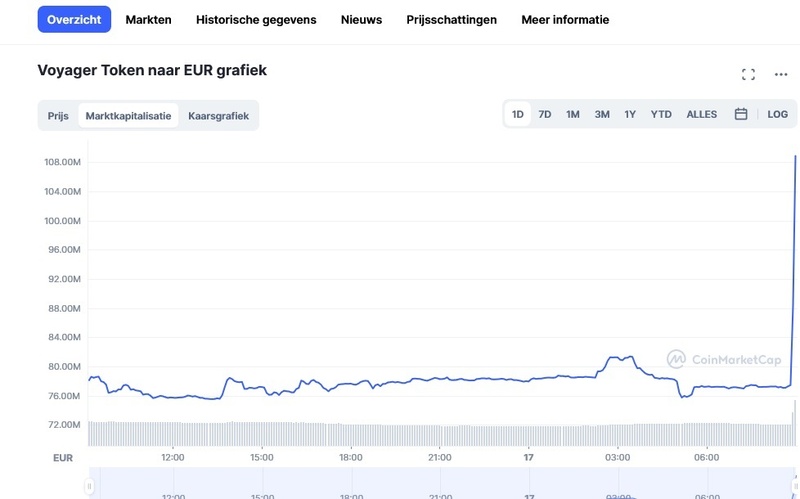Viewport: 800px width, 499px height.
Task: Open the Nieuws tab
Action: pos(361,19)
